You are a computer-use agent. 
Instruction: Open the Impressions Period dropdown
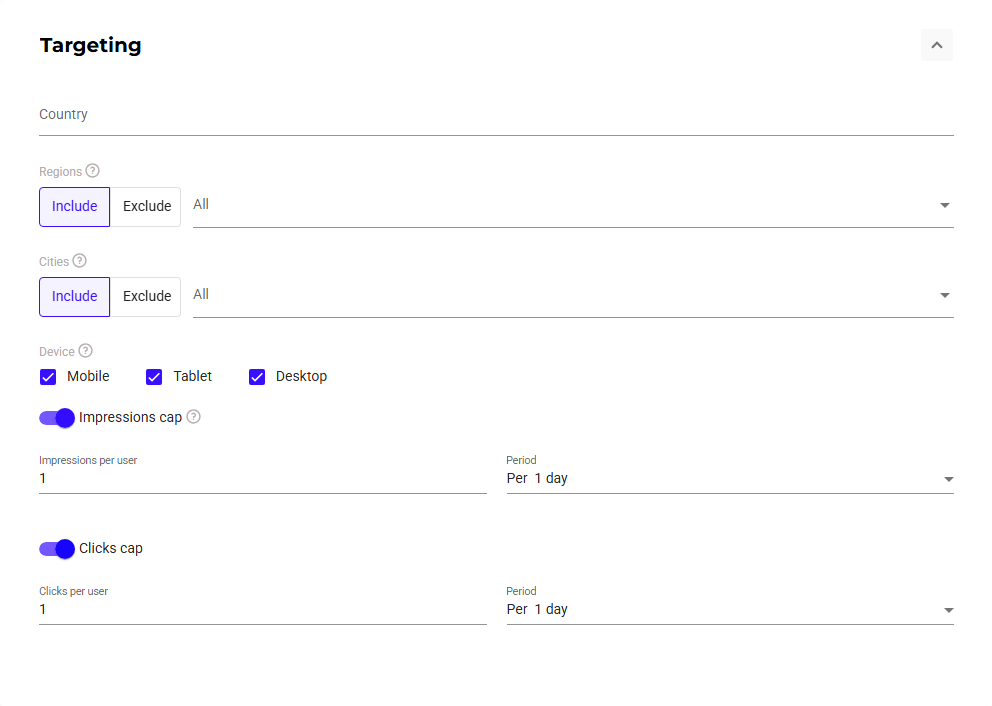point(729,479)
